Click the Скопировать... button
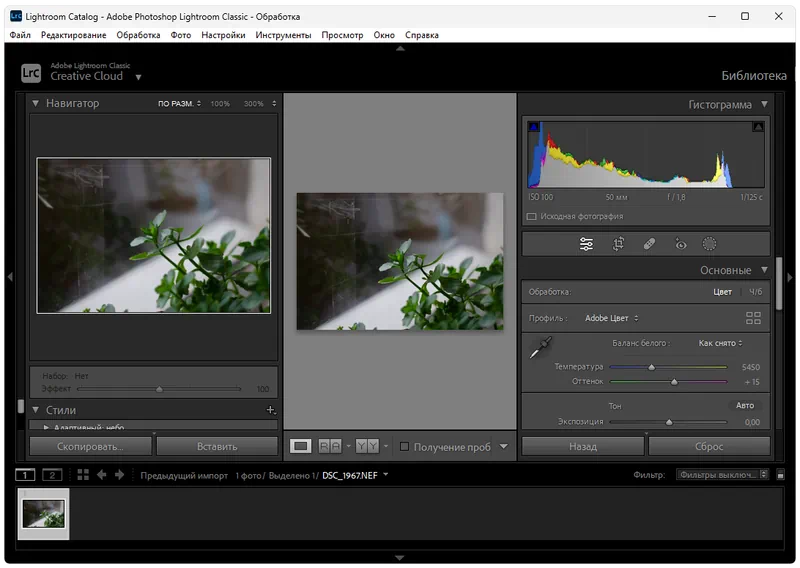The width and height of the screenshot is (800, 568). coord(90,447)
